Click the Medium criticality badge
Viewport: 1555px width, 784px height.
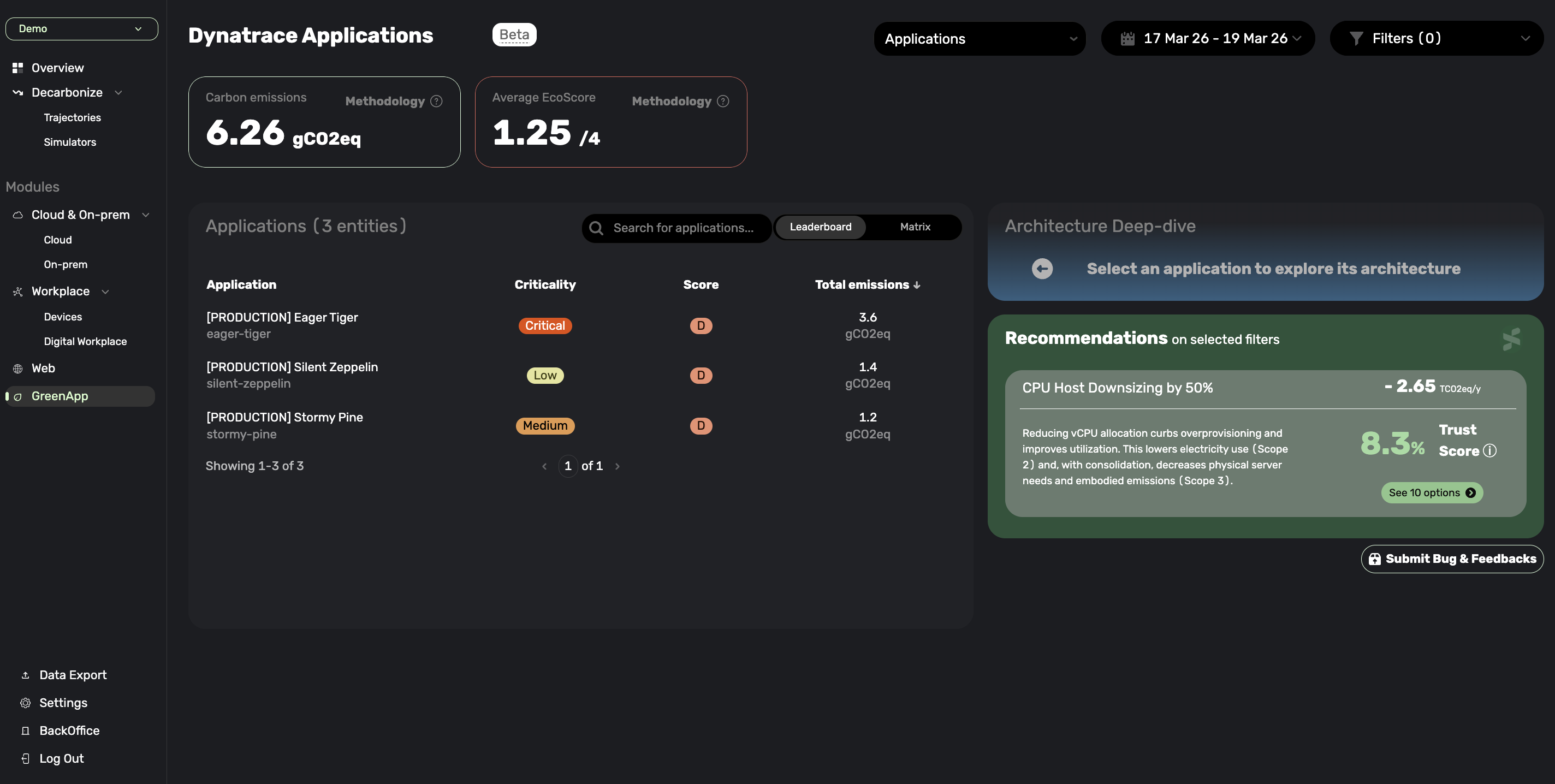coord(545,425)
